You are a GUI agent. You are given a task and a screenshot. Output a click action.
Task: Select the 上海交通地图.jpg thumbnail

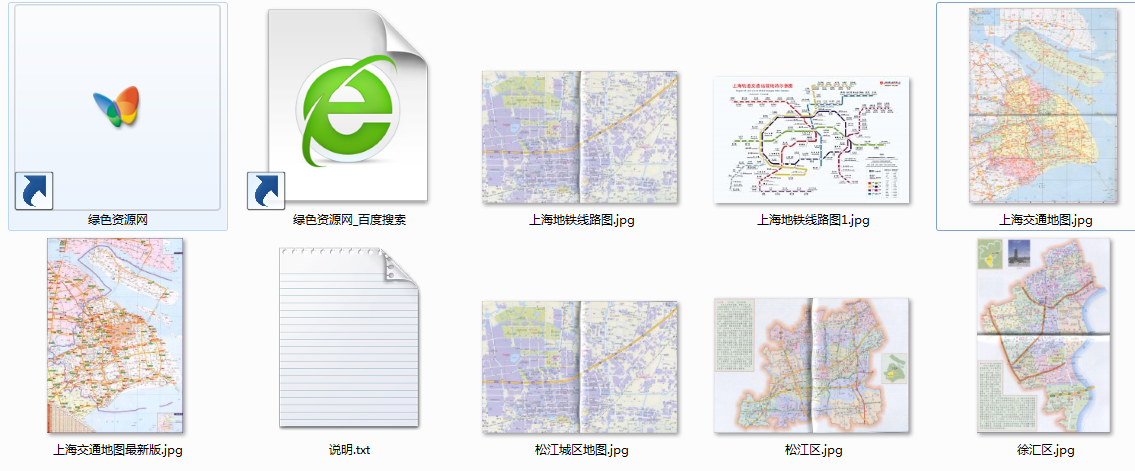coord(1045,106)
